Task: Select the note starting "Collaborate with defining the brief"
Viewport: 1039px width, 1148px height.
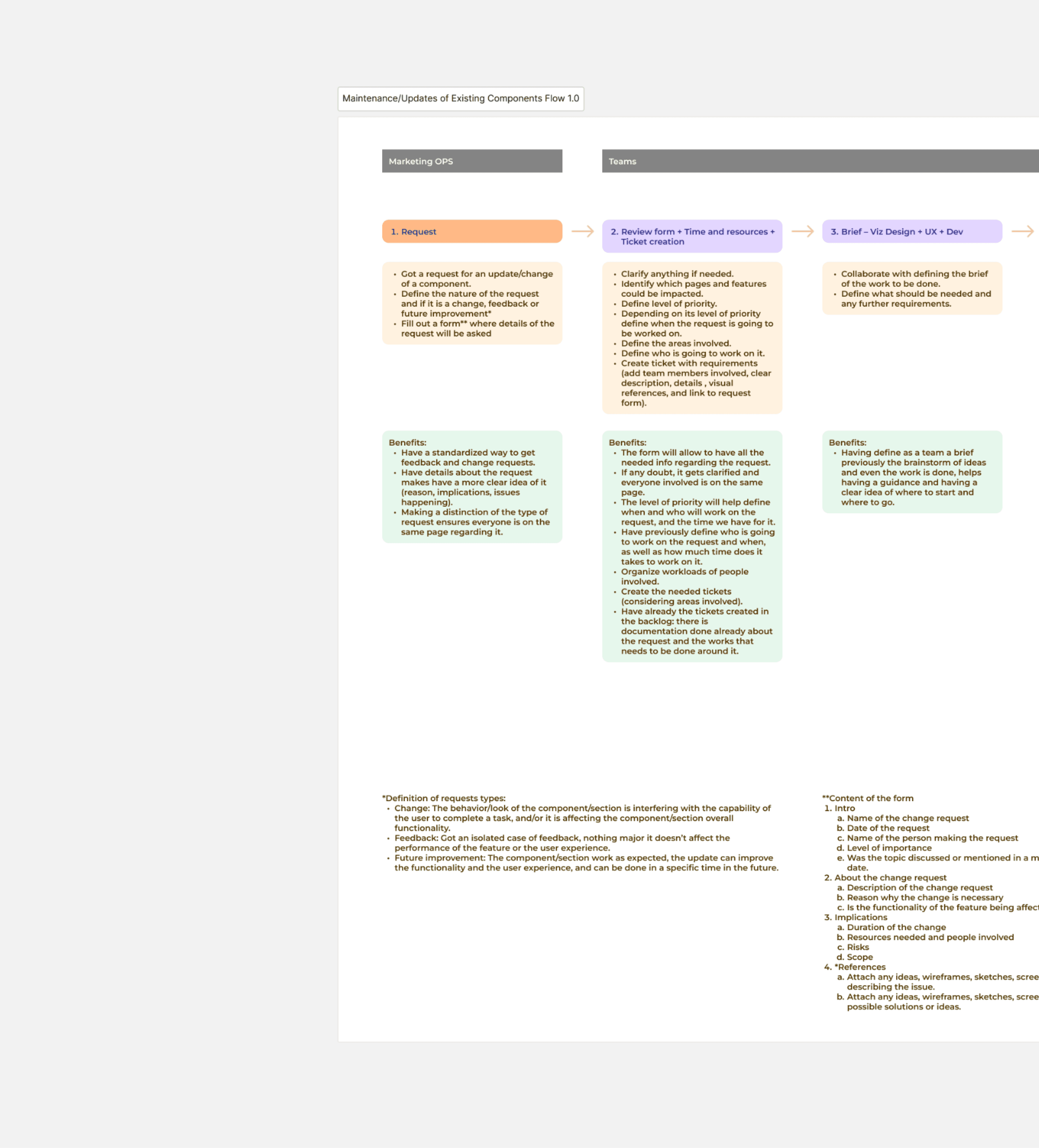Action: point(911,288)
